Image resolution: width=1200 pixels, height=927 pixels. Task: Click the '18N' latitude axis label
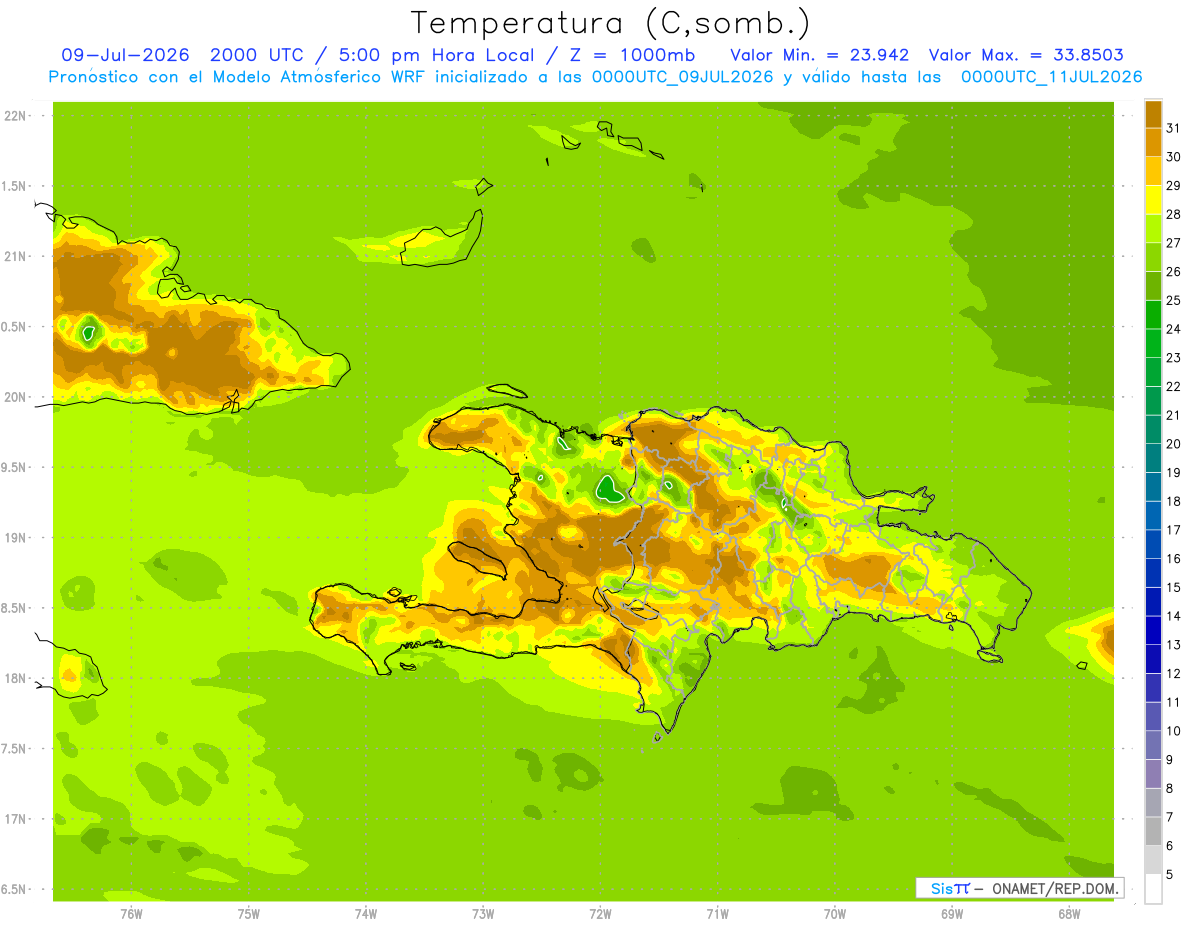coord(14,678)
